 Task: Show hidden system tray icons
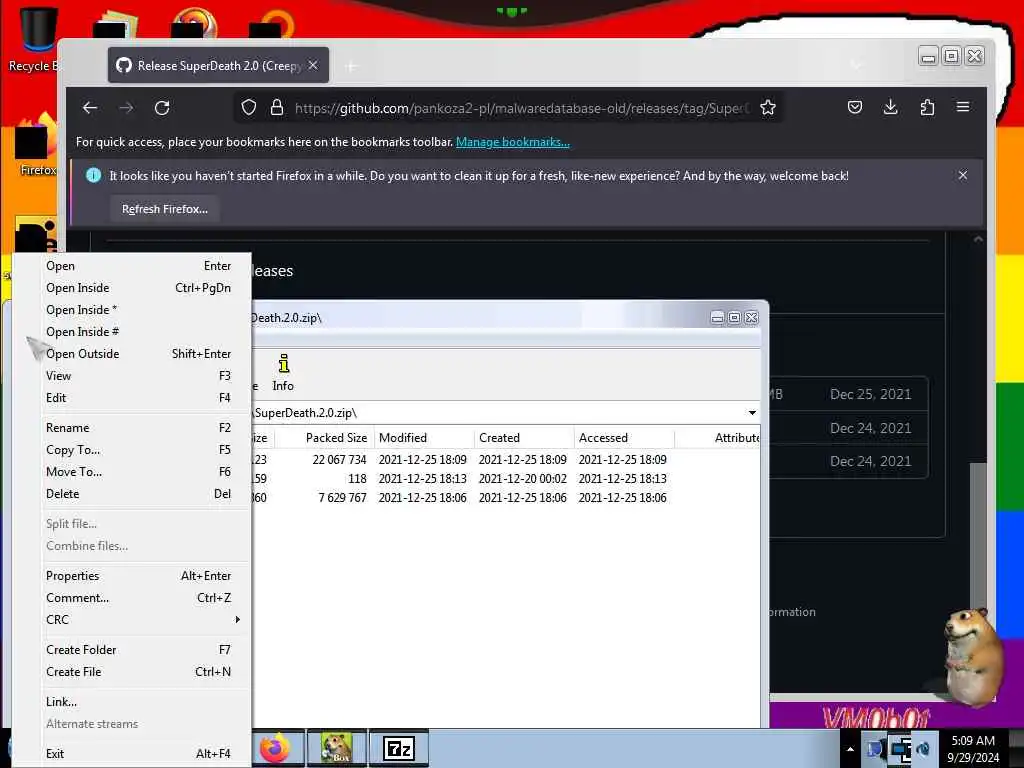click(850, 749)
